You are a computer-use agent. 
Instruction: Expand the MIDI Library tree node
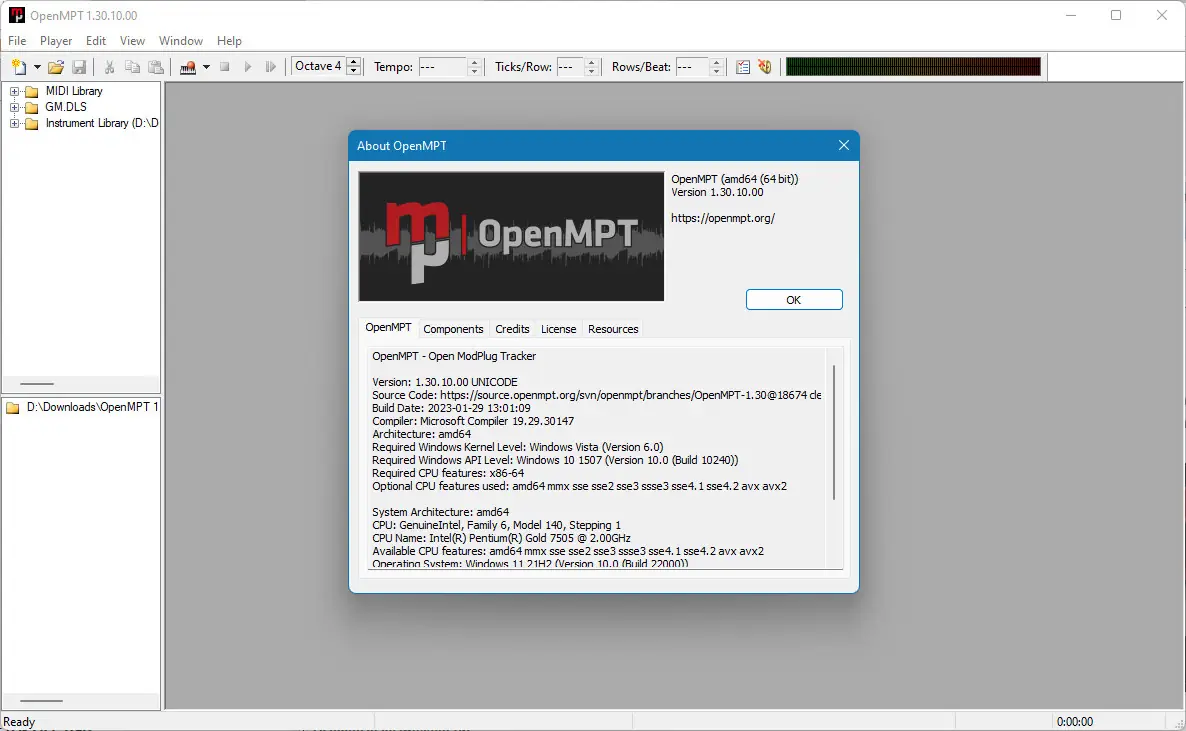(14, 92)
